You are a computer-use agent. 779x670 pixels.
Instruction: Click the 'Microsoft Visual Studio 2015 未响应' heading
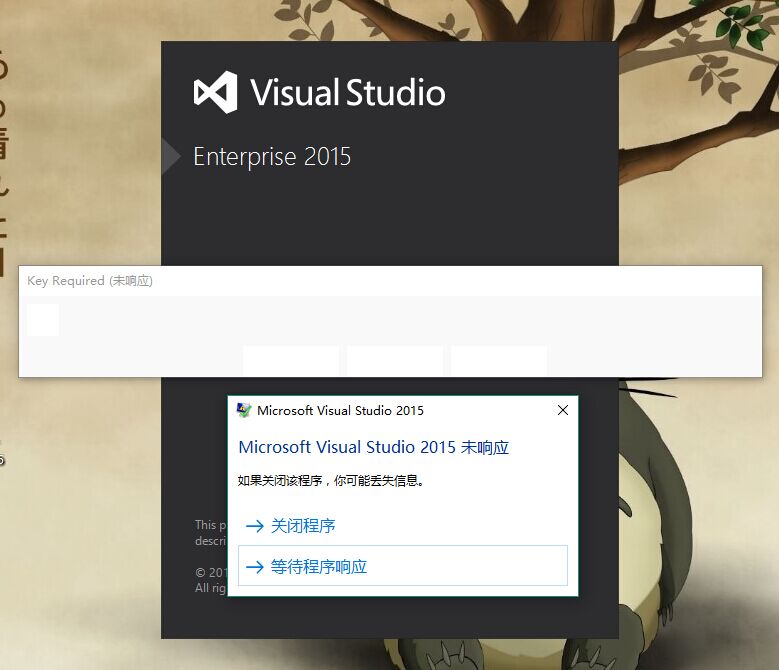(374, 447)
